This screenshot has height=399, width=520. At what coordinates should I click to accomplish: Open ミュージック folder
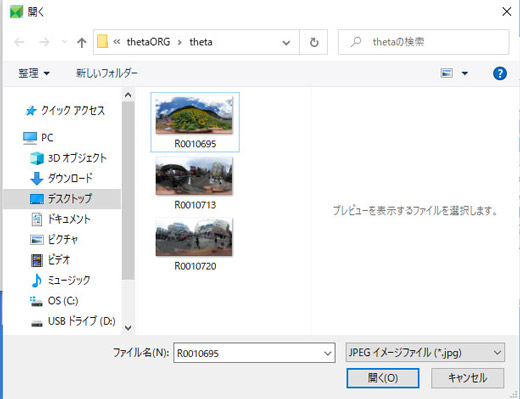point(69,280)
